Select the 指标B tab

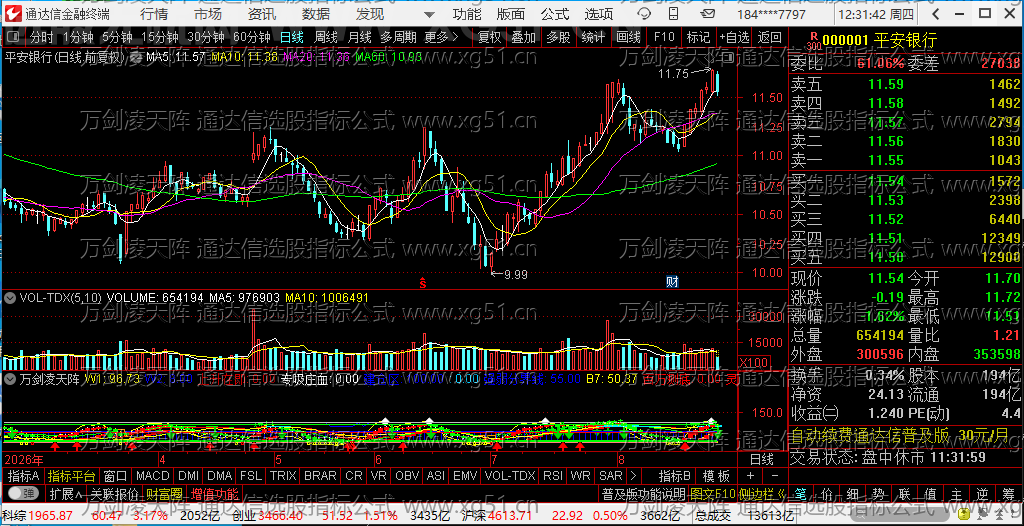click(x=675, y=476)
